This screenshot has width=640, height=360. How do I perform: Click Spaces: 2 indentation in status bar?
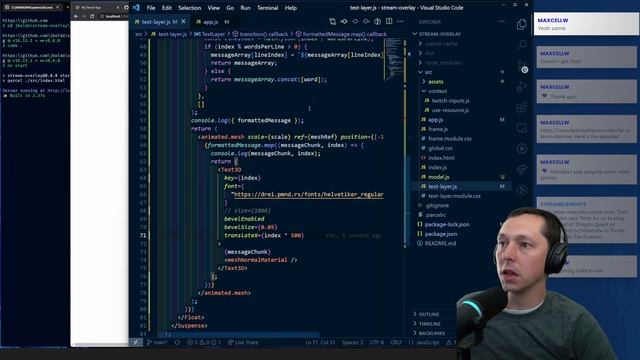[x=352, y=342]
